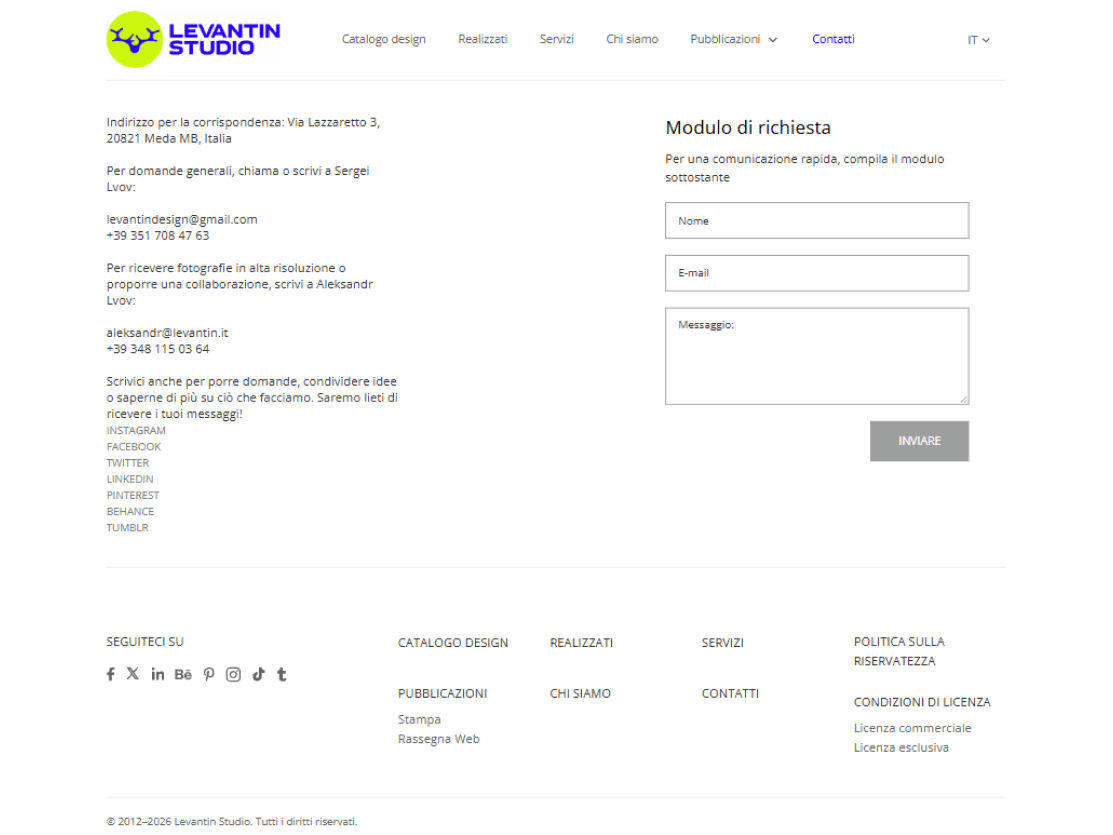1113x835 pixels.
Task: Open PUBBLICAZIONI in the footer
Action: point(442,694)
